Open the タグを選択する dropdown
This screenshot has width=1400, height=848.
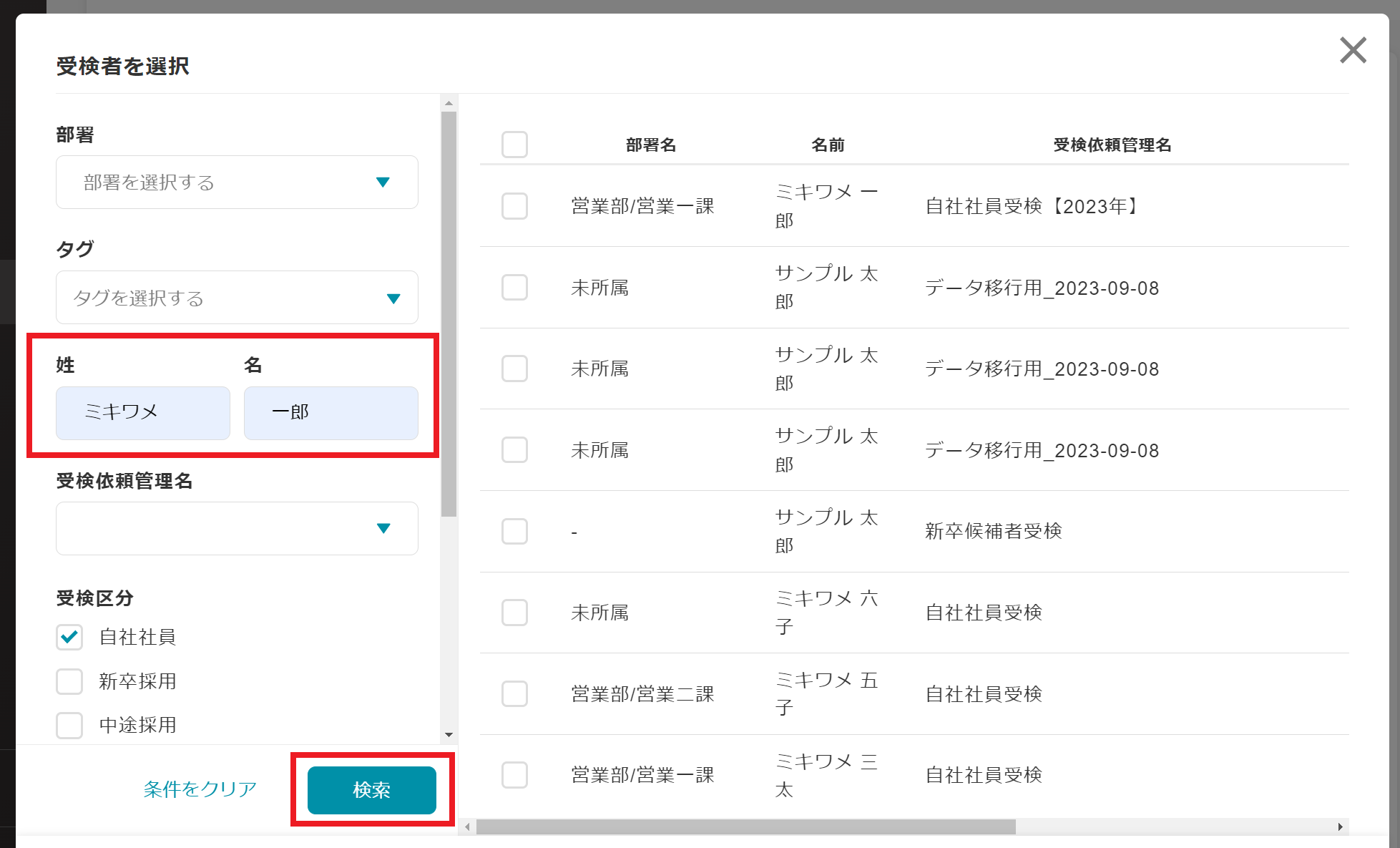point(236,298)
